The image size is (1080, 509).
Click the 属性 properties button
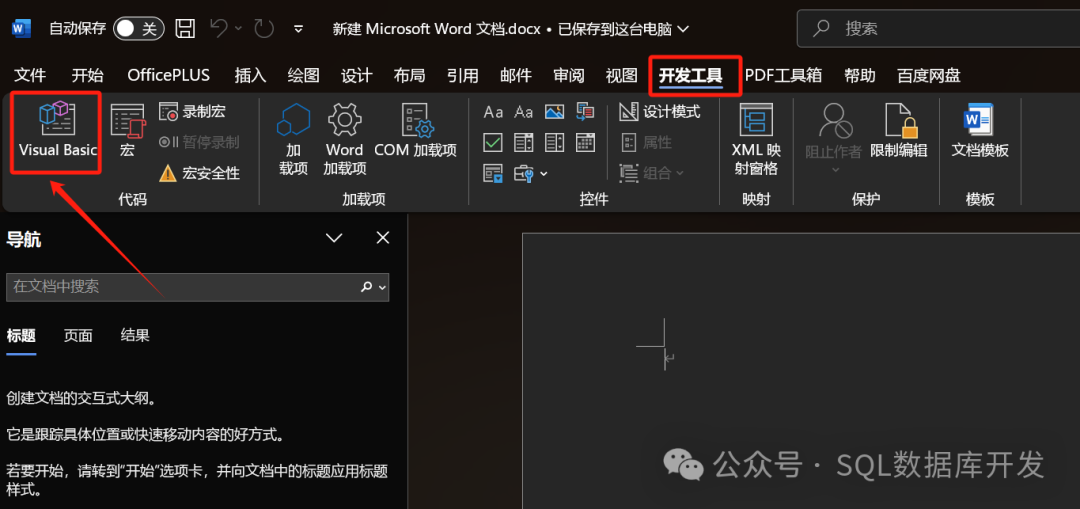pyautogui.click(x=646, y=143)
